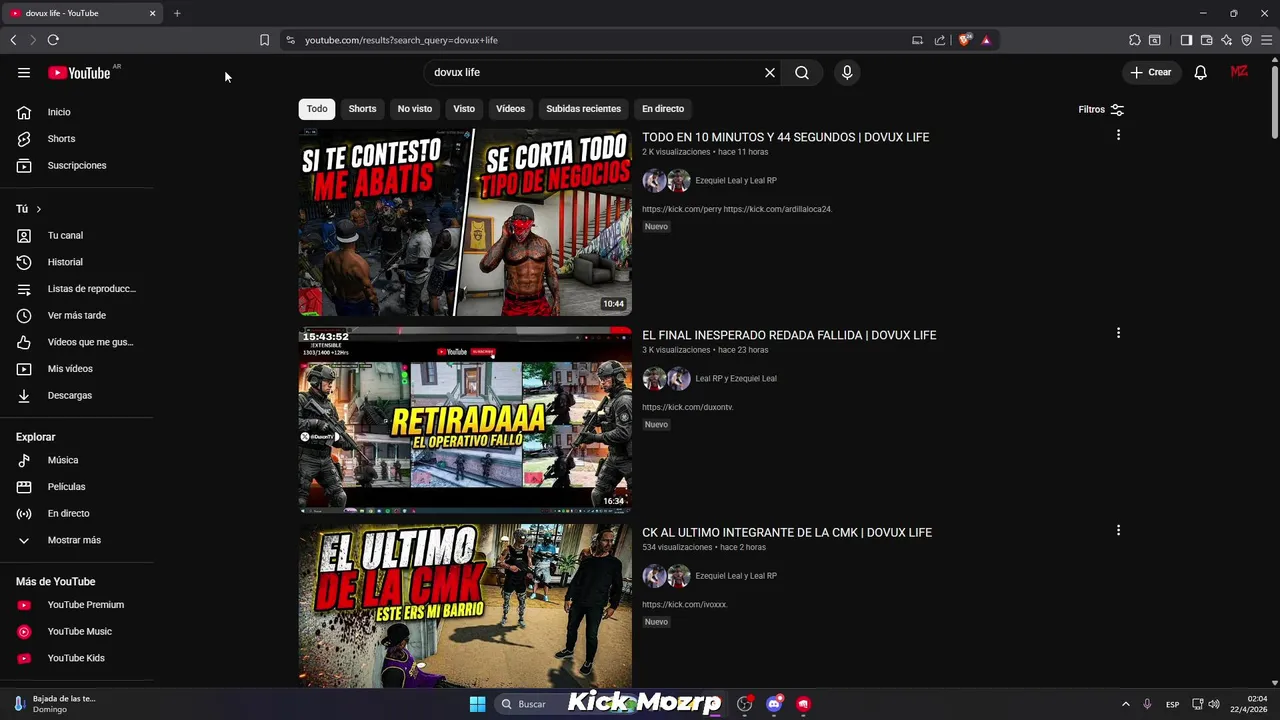Image resolution: width=1280 pixels, height=720 pixels.
Task: Open more options for EL FINAL INESPERADO video
Action: [1118, 333]
